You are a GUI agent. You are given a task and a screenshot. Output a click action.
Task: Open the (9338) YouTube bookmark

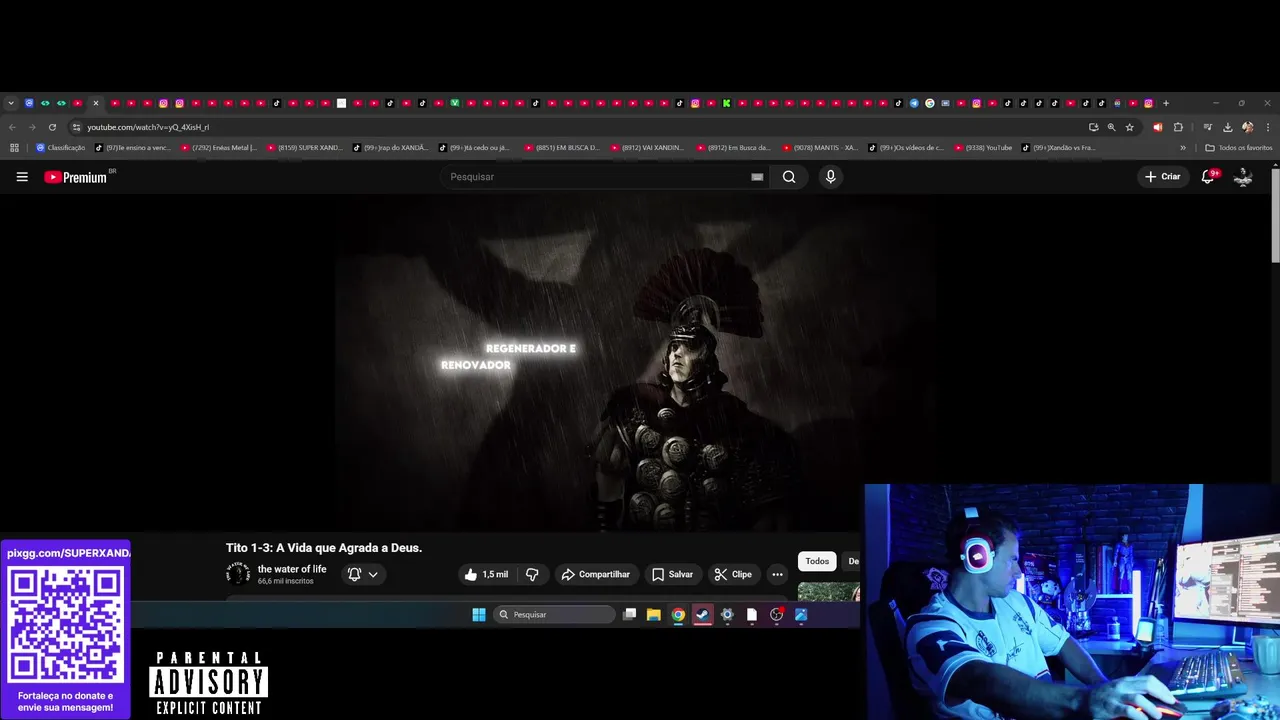click(983, 148)
